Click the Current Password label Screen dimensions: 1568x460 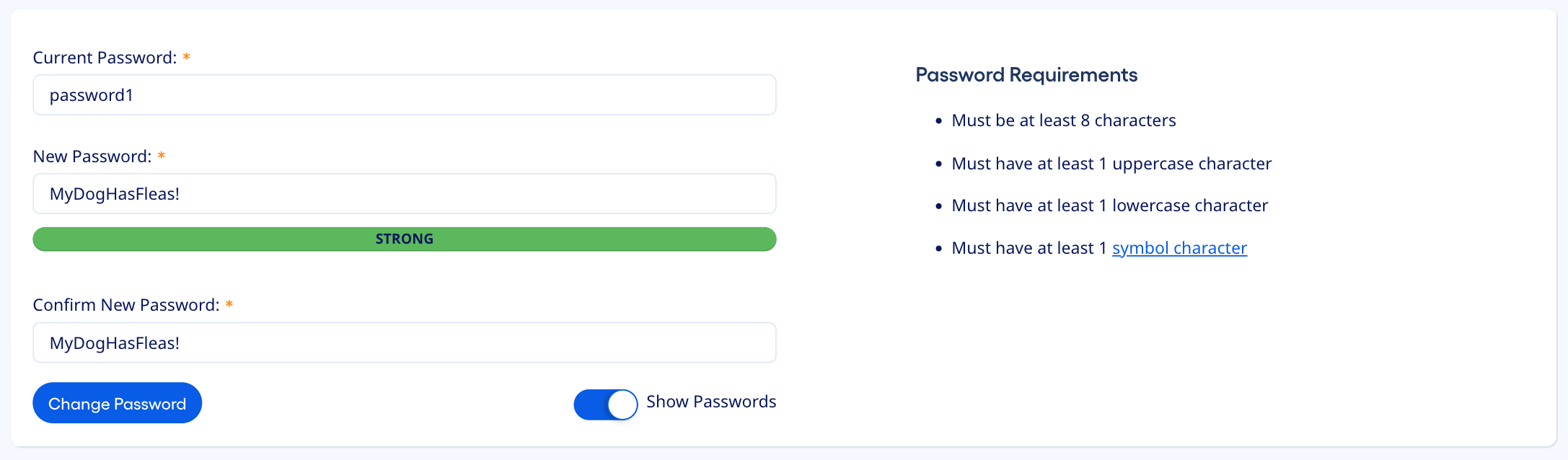[x=105, y=57]
